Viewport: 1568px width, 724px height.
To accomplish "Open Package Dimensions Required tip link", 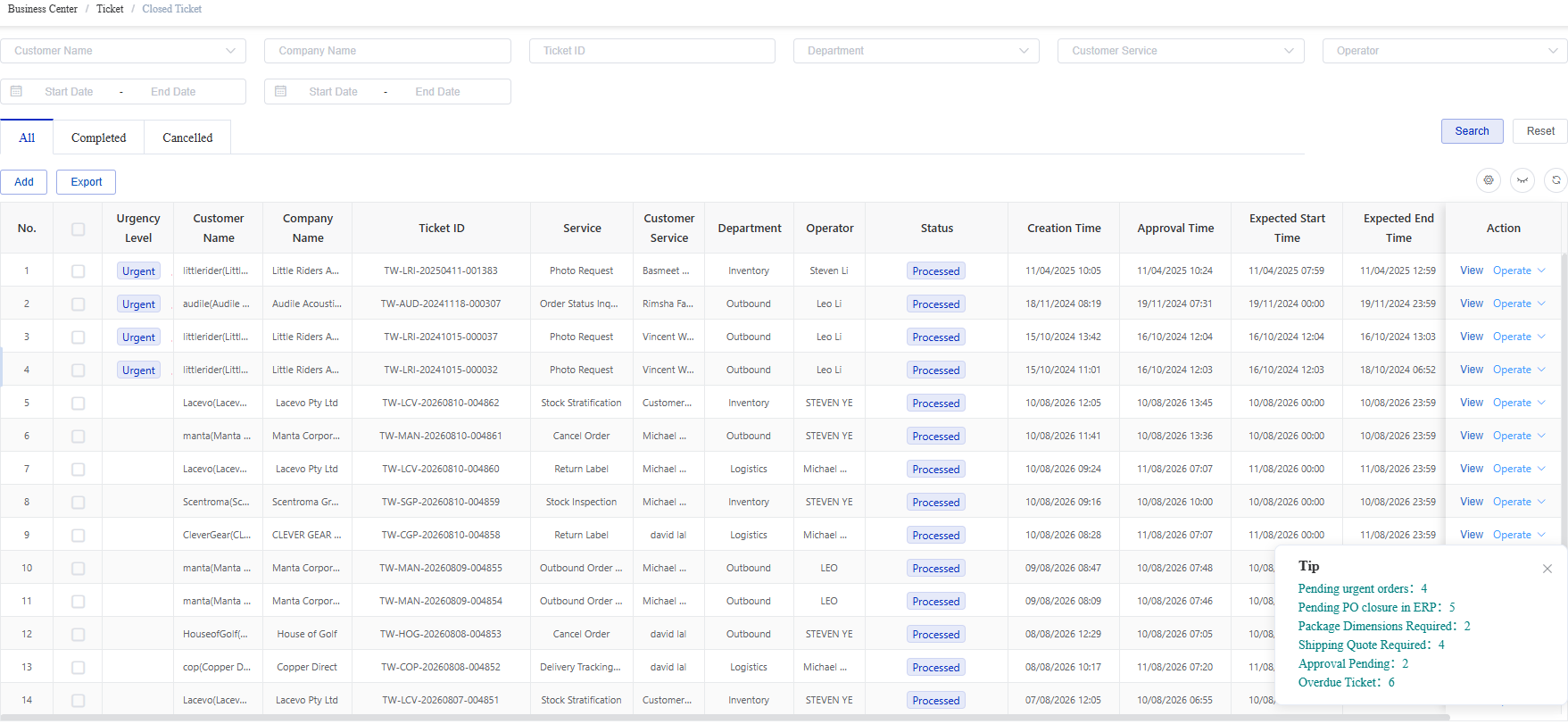I will click(1384, 626).
